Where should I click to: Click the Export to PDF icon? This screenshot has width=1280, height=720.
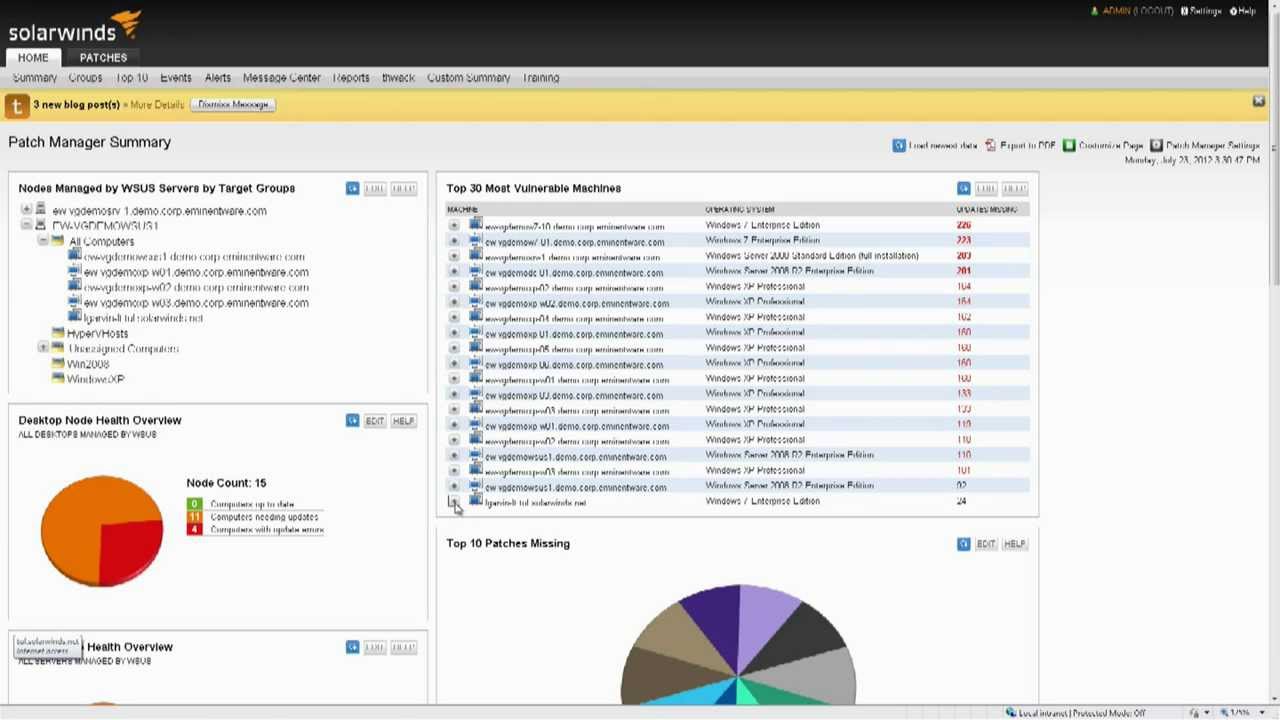[990, 146]
